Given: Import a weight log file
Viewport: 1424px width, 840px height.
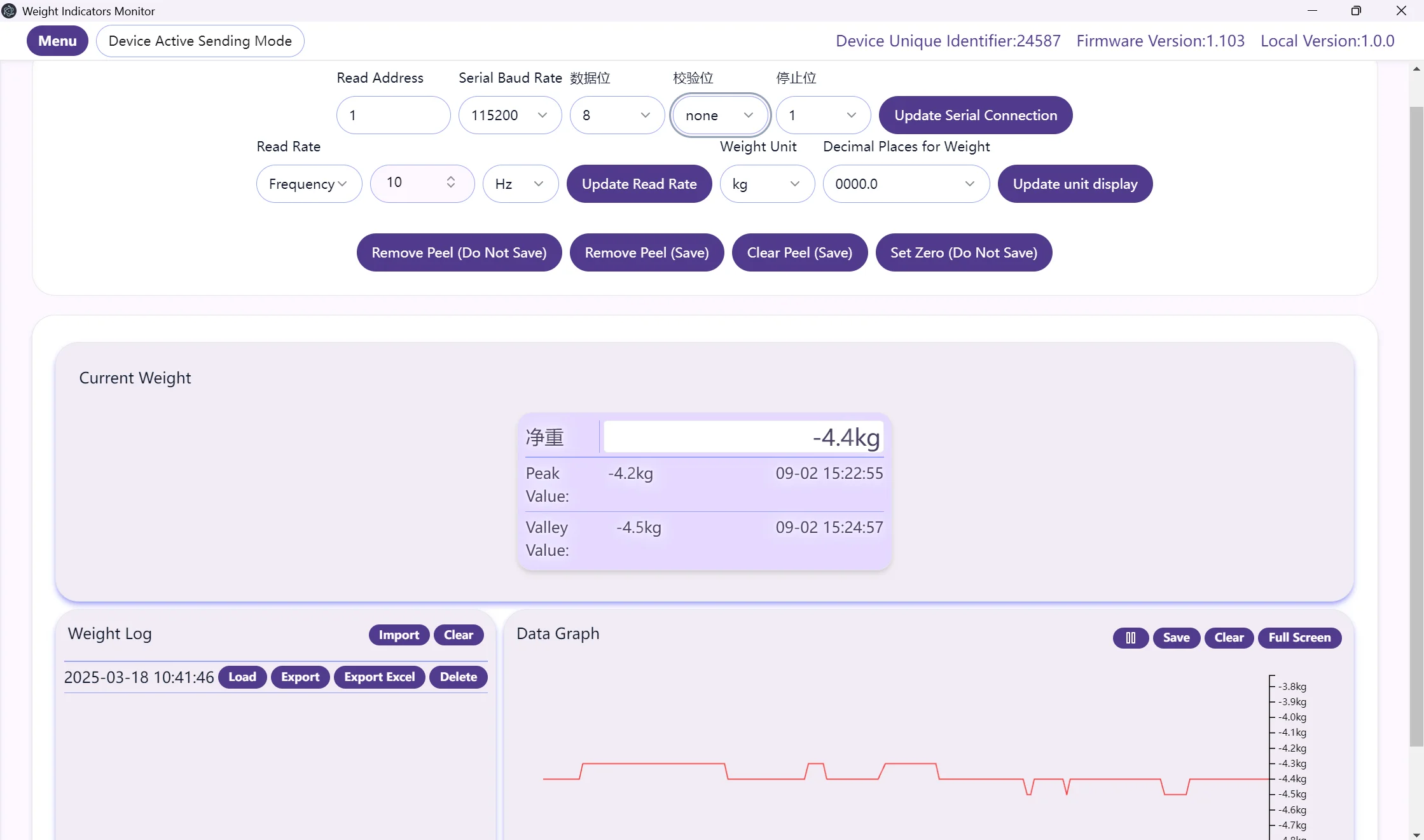Looking at the screenshot, I should tap(398, 635).
